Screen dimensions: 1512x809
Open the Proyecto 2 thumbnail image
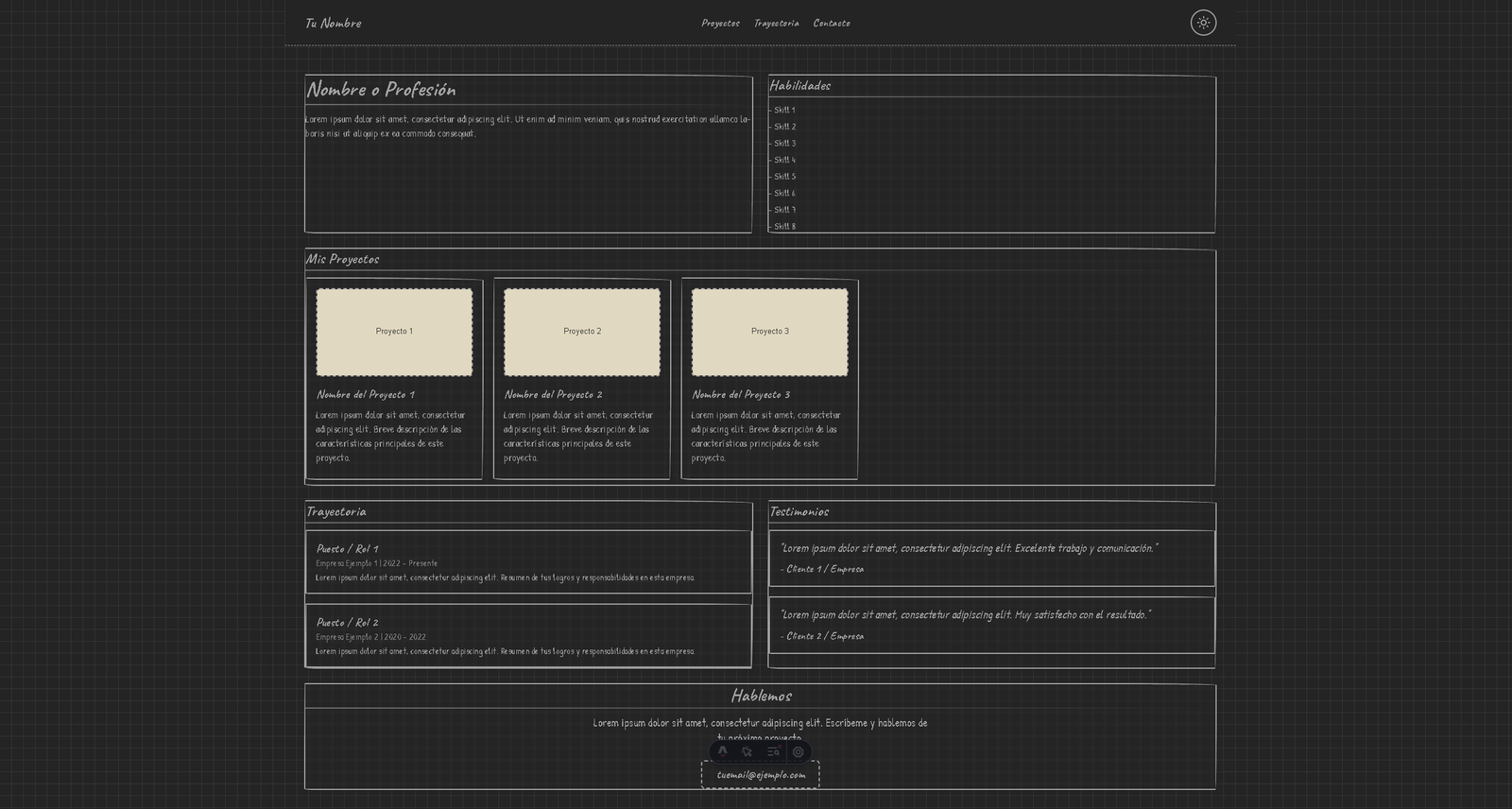(x=582, y=332)
